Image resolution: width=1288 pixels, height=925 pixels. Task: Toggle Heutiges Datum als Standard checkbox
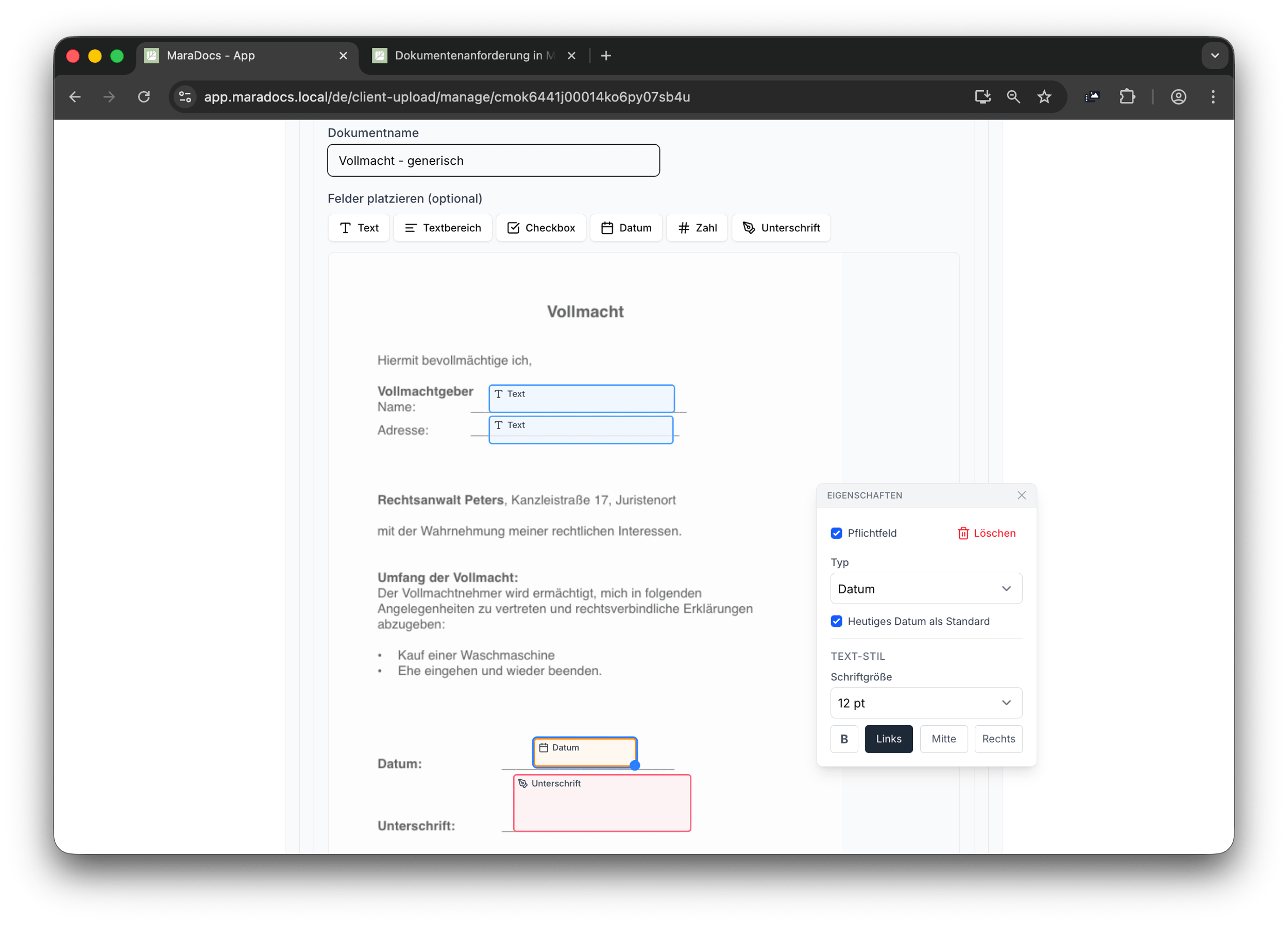(x=837, y=621)
